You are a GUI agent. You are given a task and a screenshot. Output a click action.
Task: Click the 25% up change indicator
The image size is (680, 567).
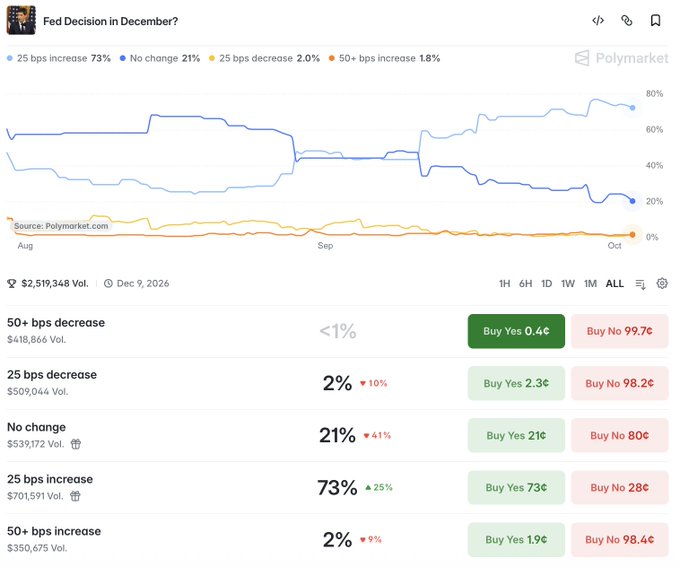[x=379, y=488]
